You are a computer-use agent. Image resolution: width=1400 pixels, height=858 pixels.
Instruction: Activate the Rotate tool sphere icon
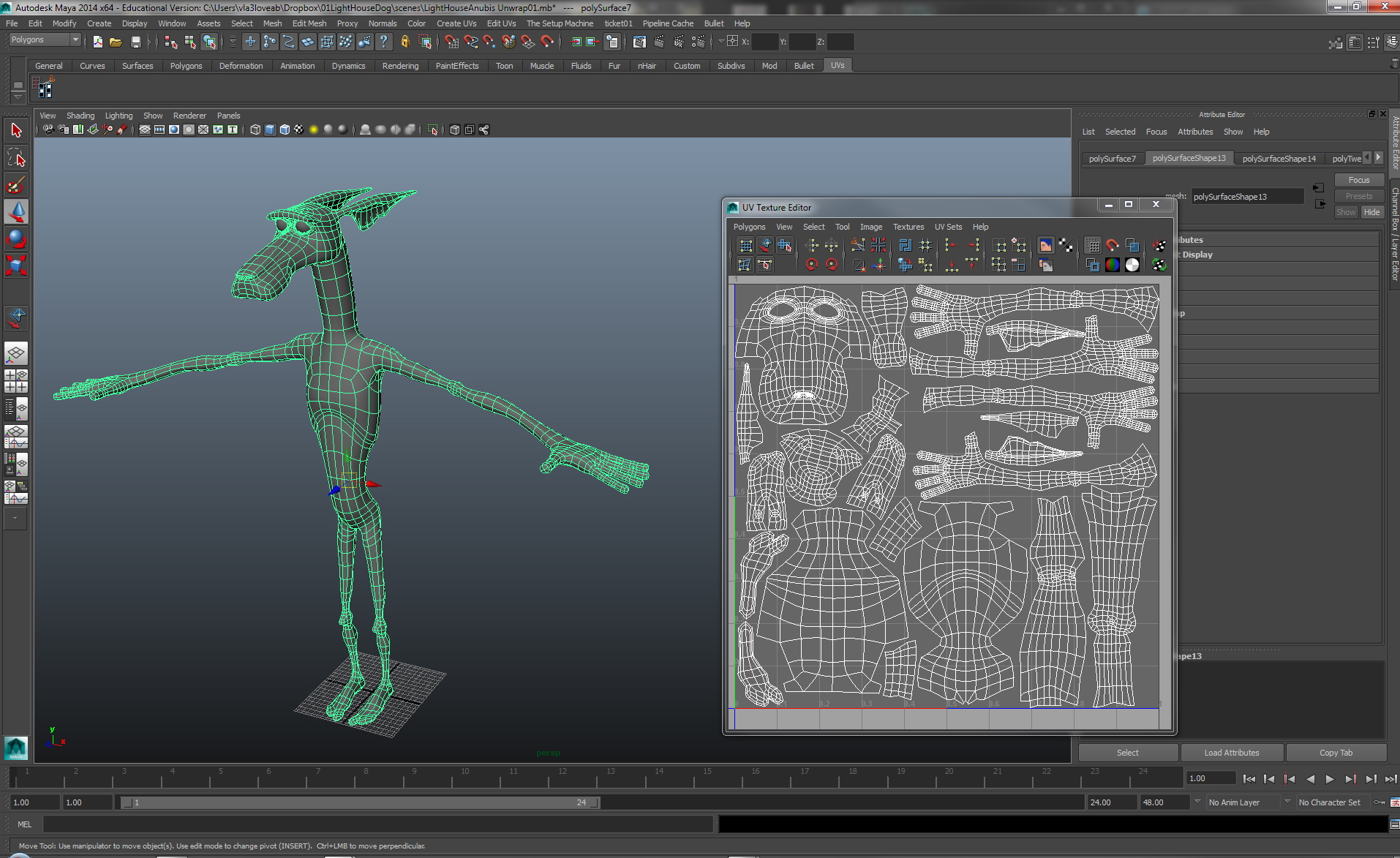tap(16, 238)
